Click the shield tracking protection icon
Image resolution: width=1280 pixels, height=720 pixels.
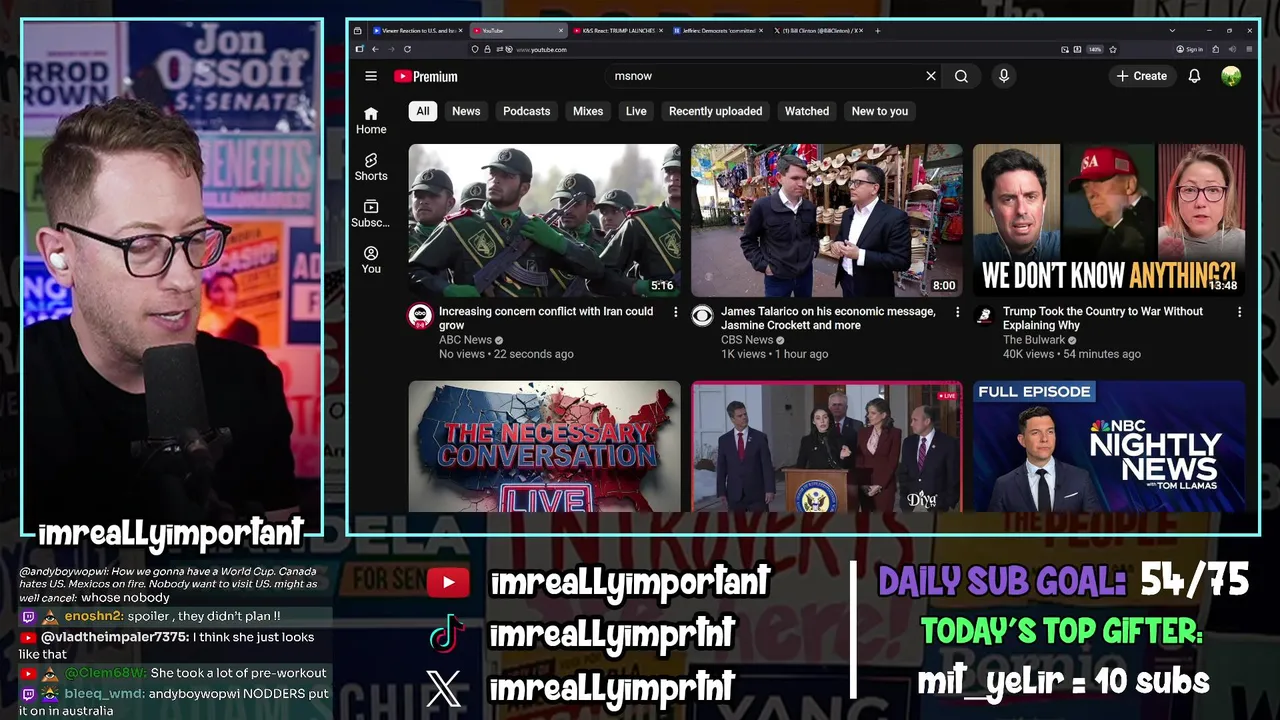pos(475,49)
